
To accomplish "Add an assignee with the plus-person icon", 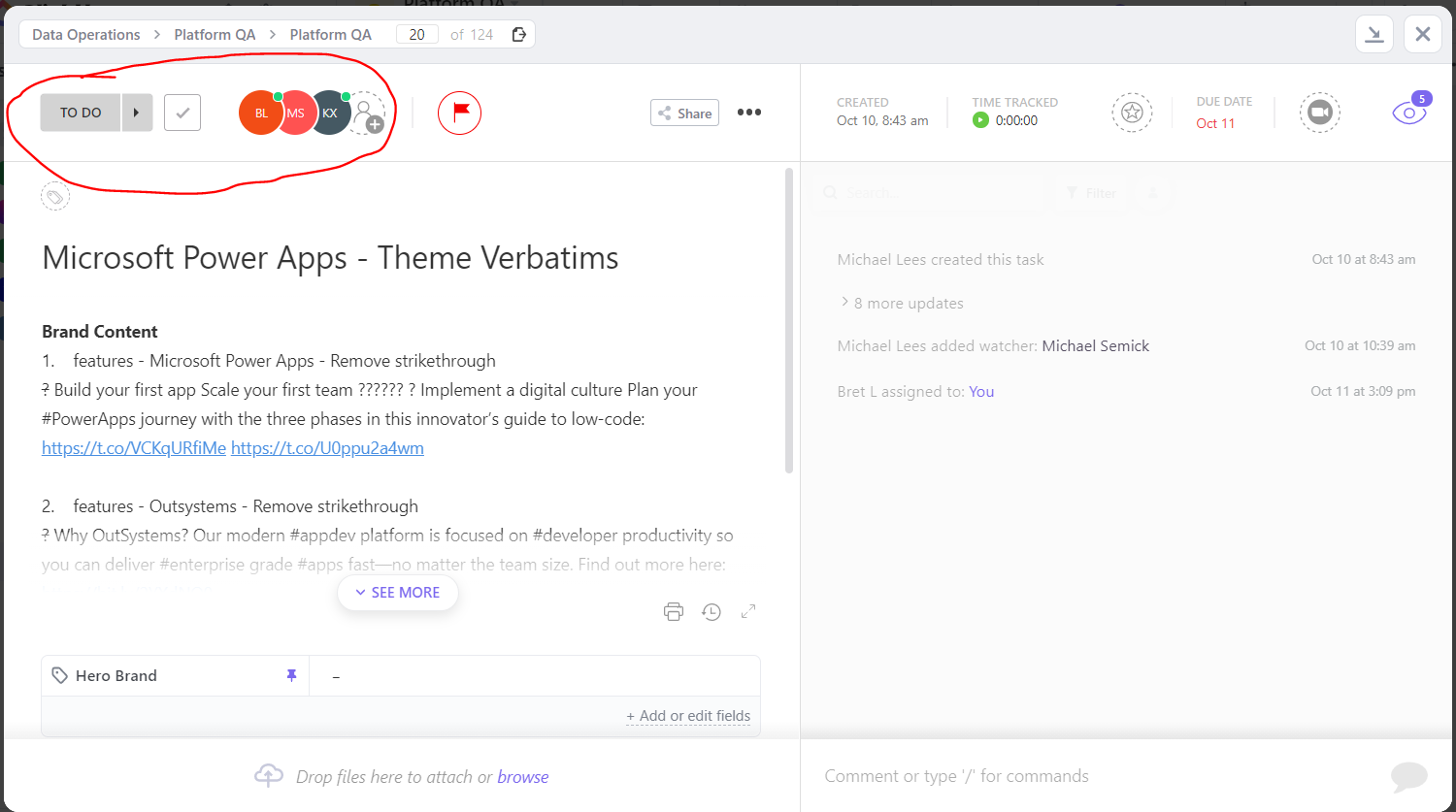I will [368, 114].
